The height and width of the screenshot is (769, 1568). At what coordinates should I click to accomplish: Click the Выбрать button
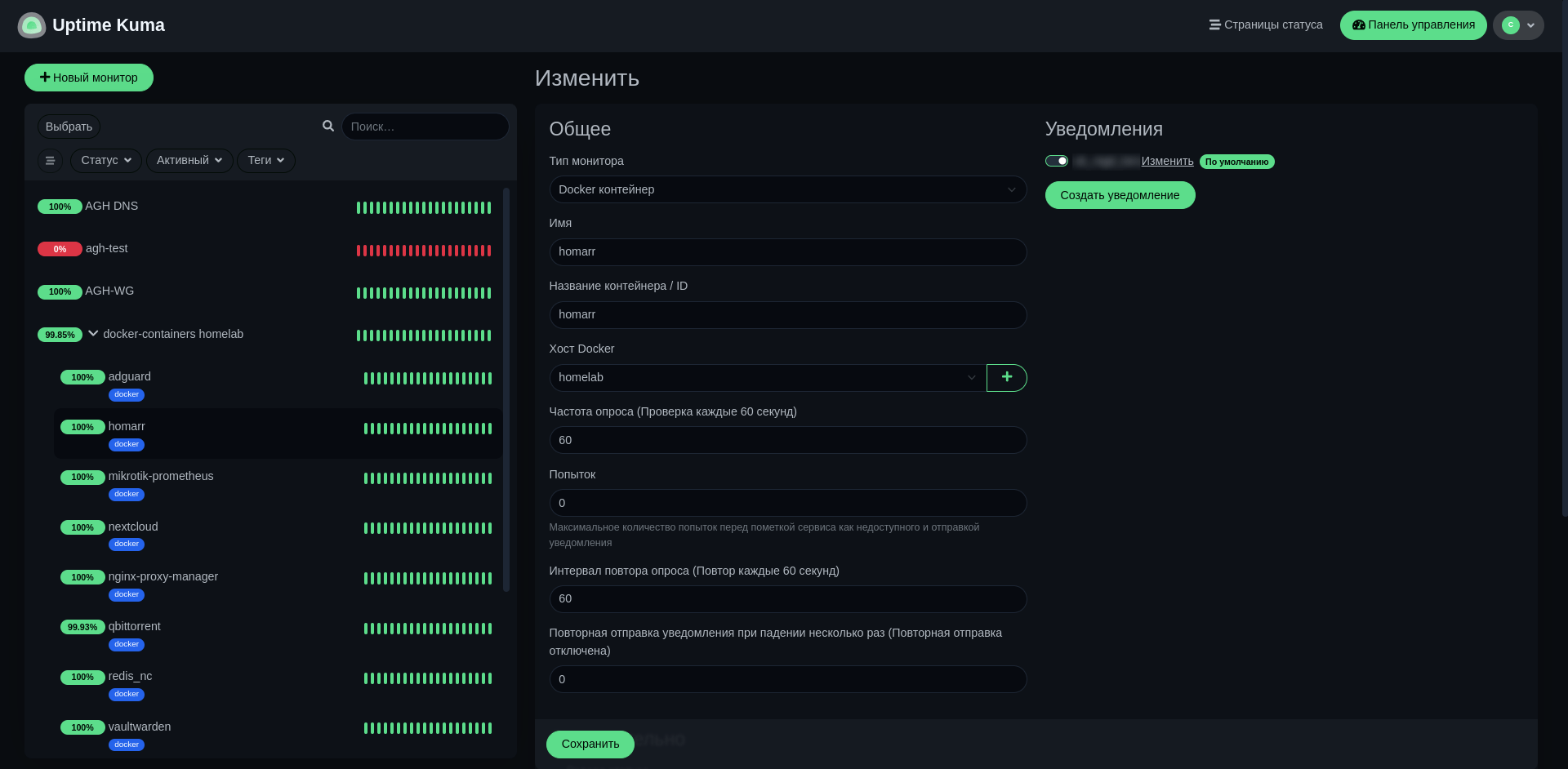69,127
